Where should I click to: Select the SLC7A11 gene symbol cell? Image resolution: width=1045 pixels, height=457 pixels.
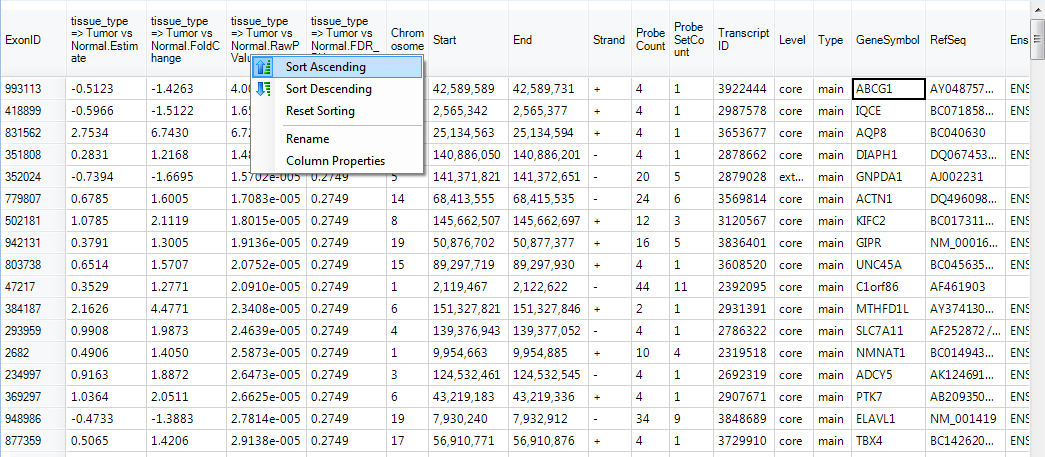tap(888, 330)
